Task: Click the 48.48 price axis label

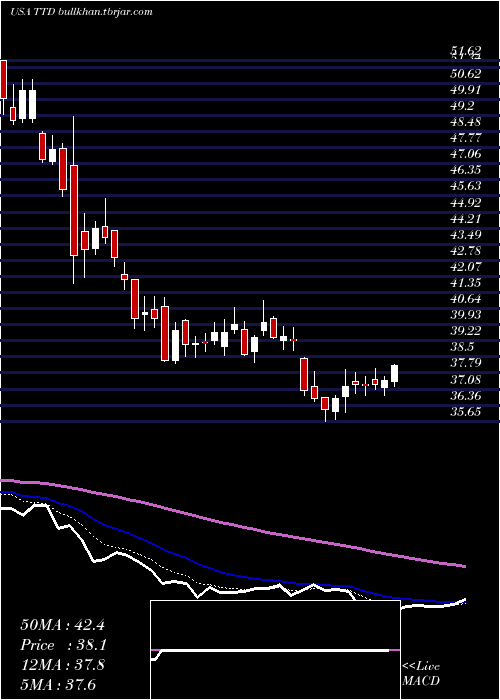Action: tap(466, 122)
